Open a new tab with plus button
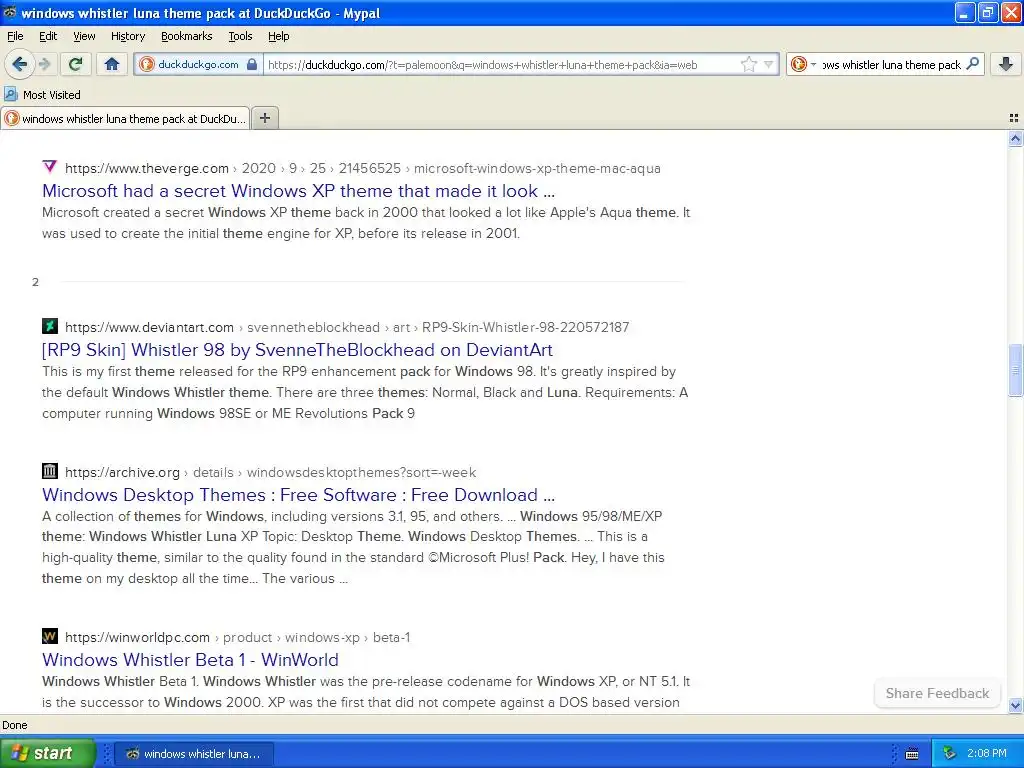Image resolution: width=1024 pixels, height=768 pixels. pyautogui.click(x=265, y=118)
